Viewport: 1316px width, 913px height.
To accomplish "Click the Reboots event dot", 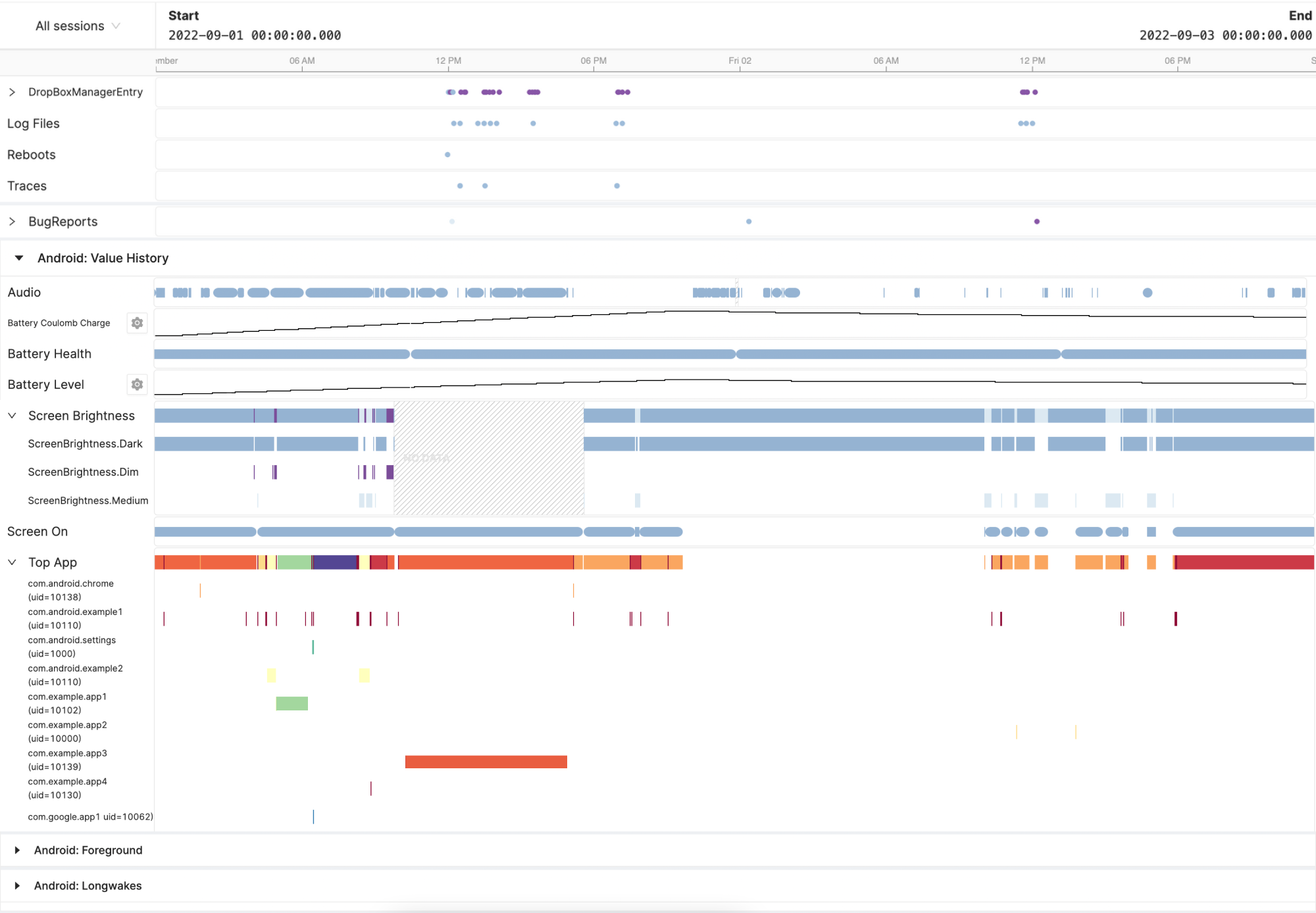I will [447, 155].
